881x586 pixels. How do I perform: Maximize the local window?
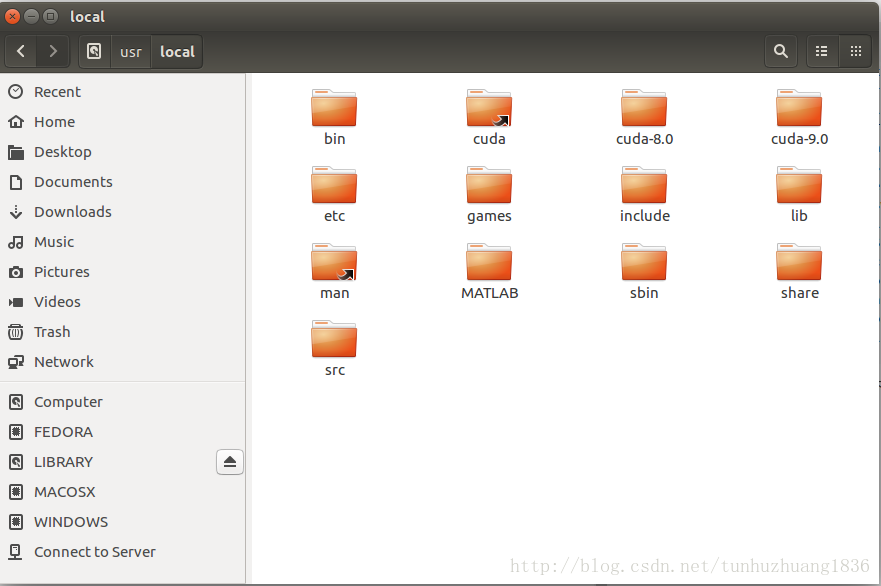tap(51, 16)
